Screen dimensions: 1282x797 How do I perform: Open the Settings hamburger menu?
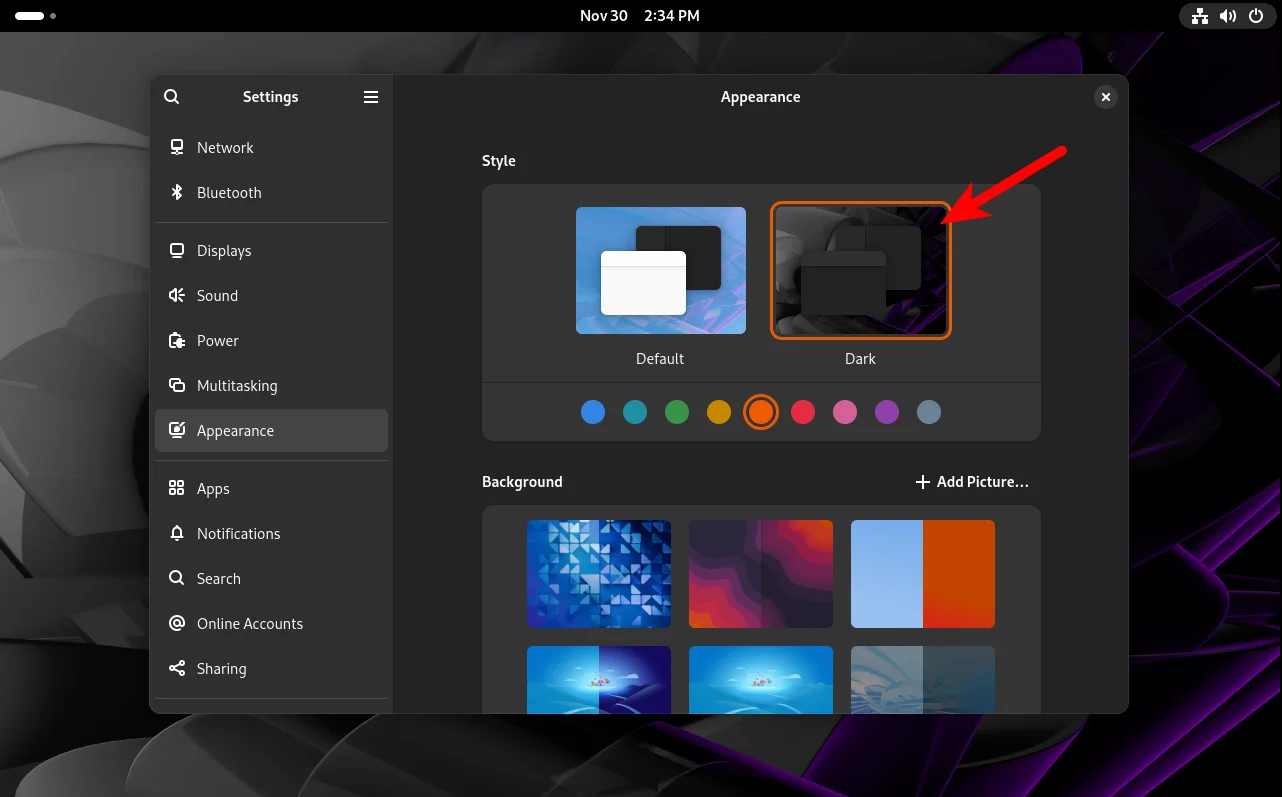click(371, 97)
